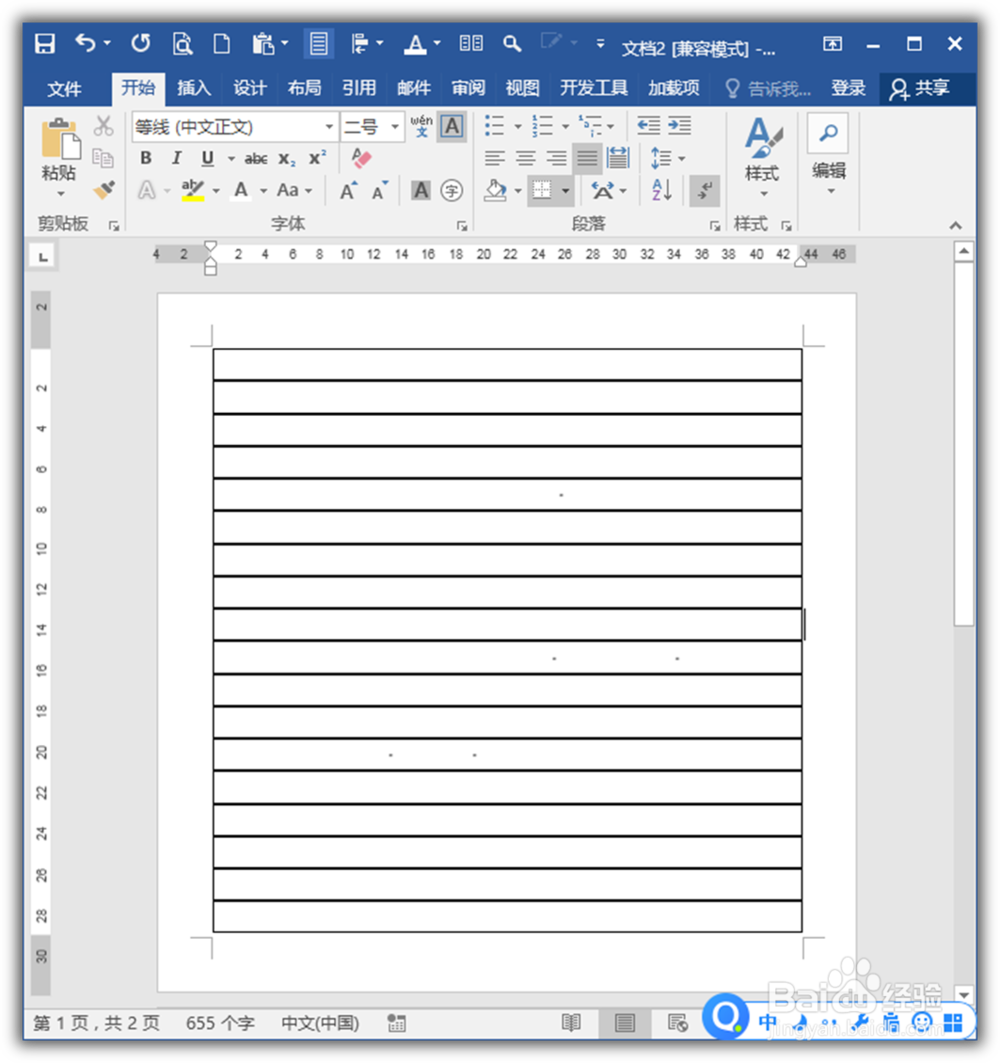This screenshot has height=1063, width=1000.
Task: Open the Find search icon in Editing group
Action: click(828, 134)
